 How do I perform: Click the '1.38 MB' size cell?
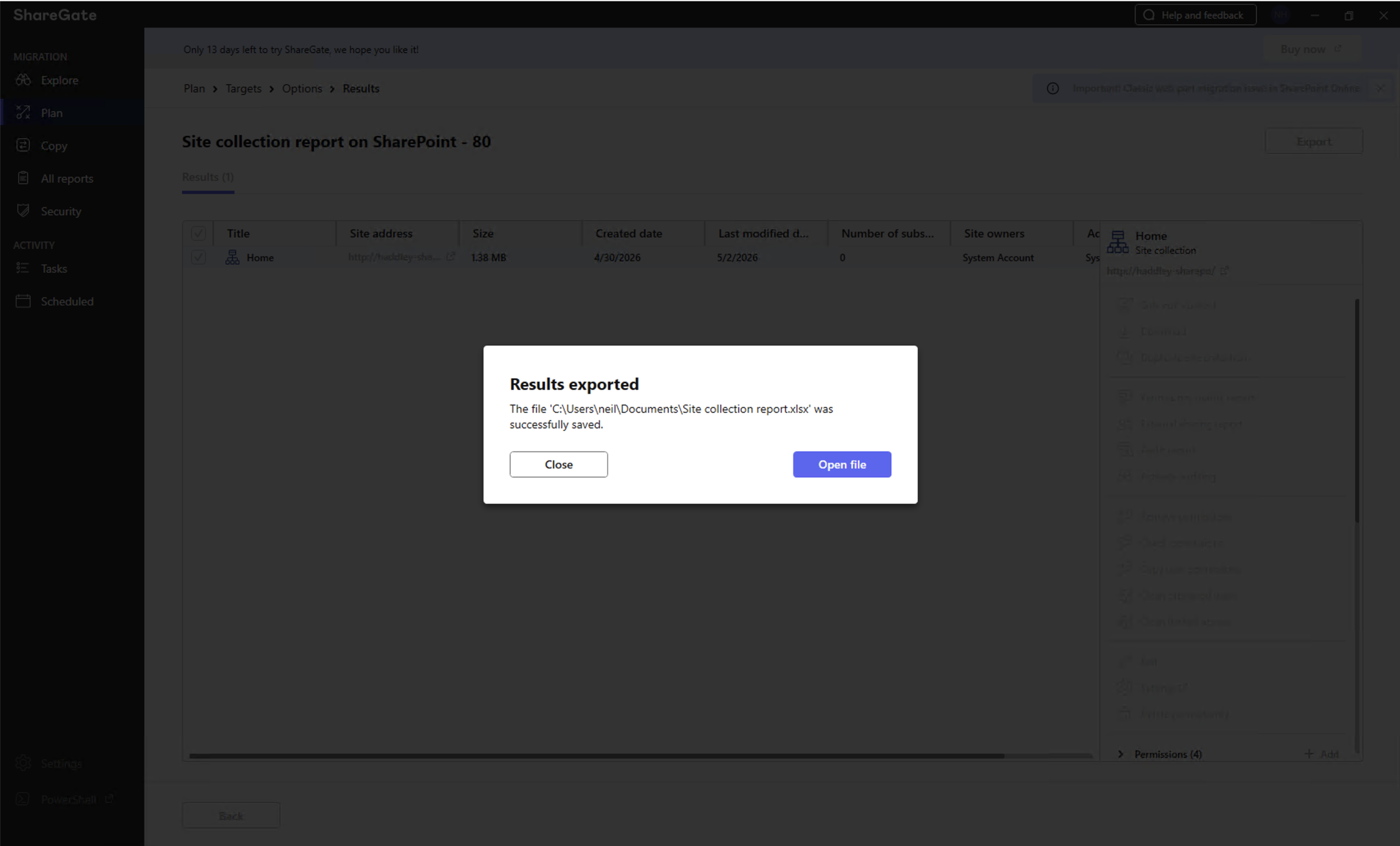pyautogui.click(x=489, y=257)
